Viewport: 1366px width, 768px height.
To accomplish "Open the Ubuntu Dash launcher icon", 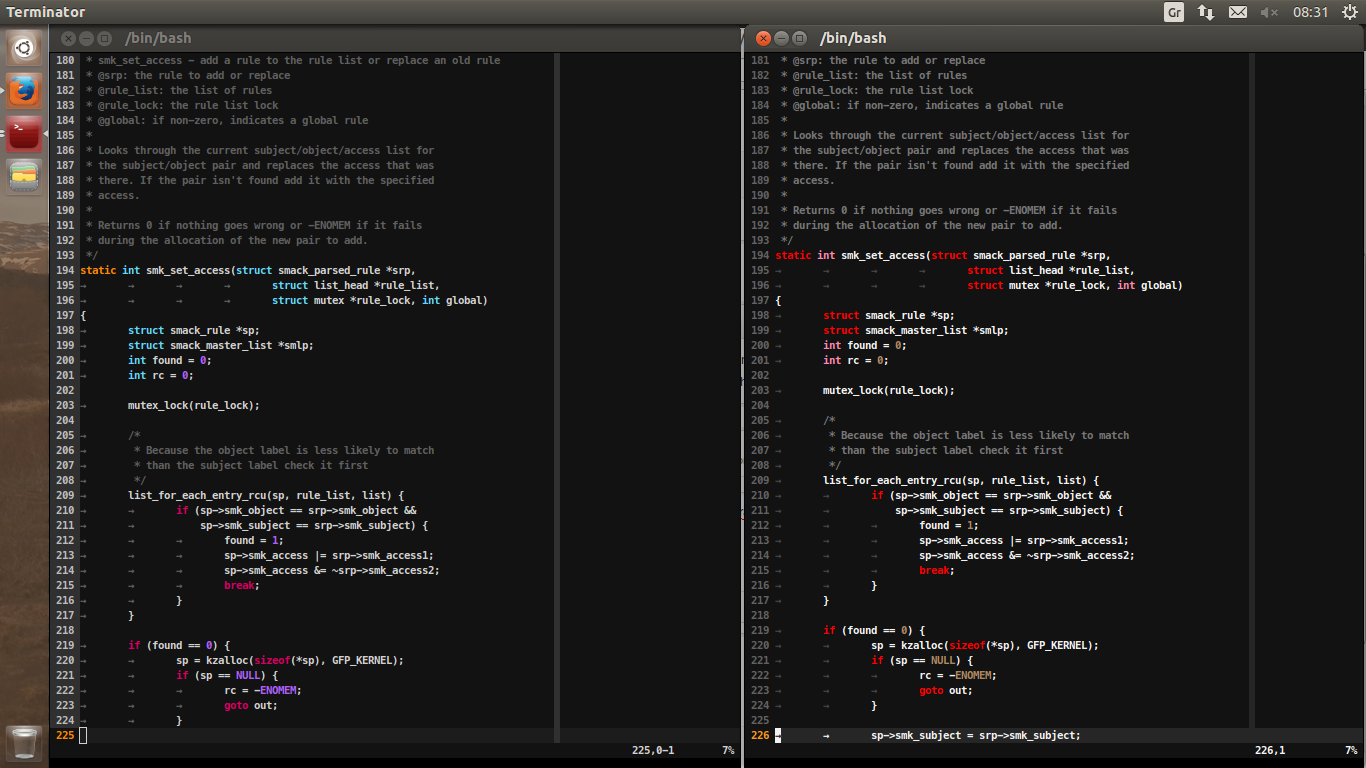I will click(24, 48).
